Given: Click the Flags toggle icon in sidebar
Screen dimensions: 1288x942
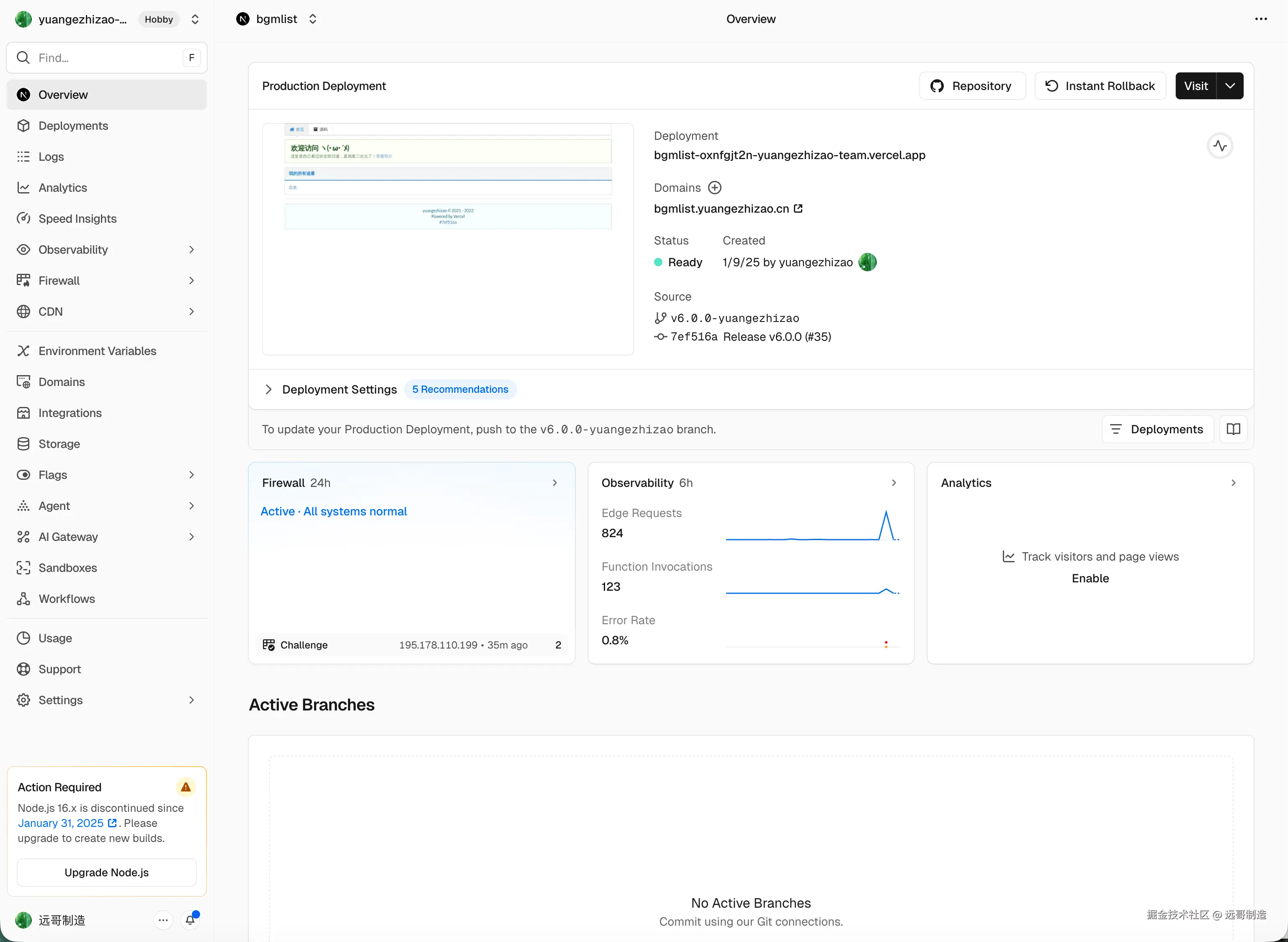Looking at the screenshot, I should [23, 475].
